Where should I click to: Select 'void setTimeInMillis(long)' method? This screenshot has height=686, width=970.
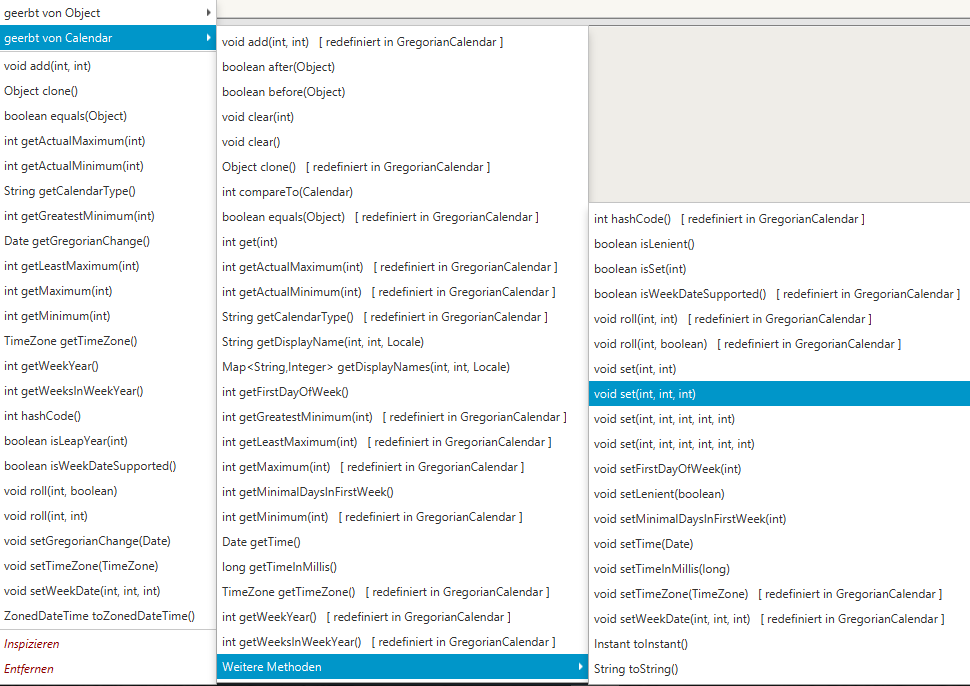[661, 569]
